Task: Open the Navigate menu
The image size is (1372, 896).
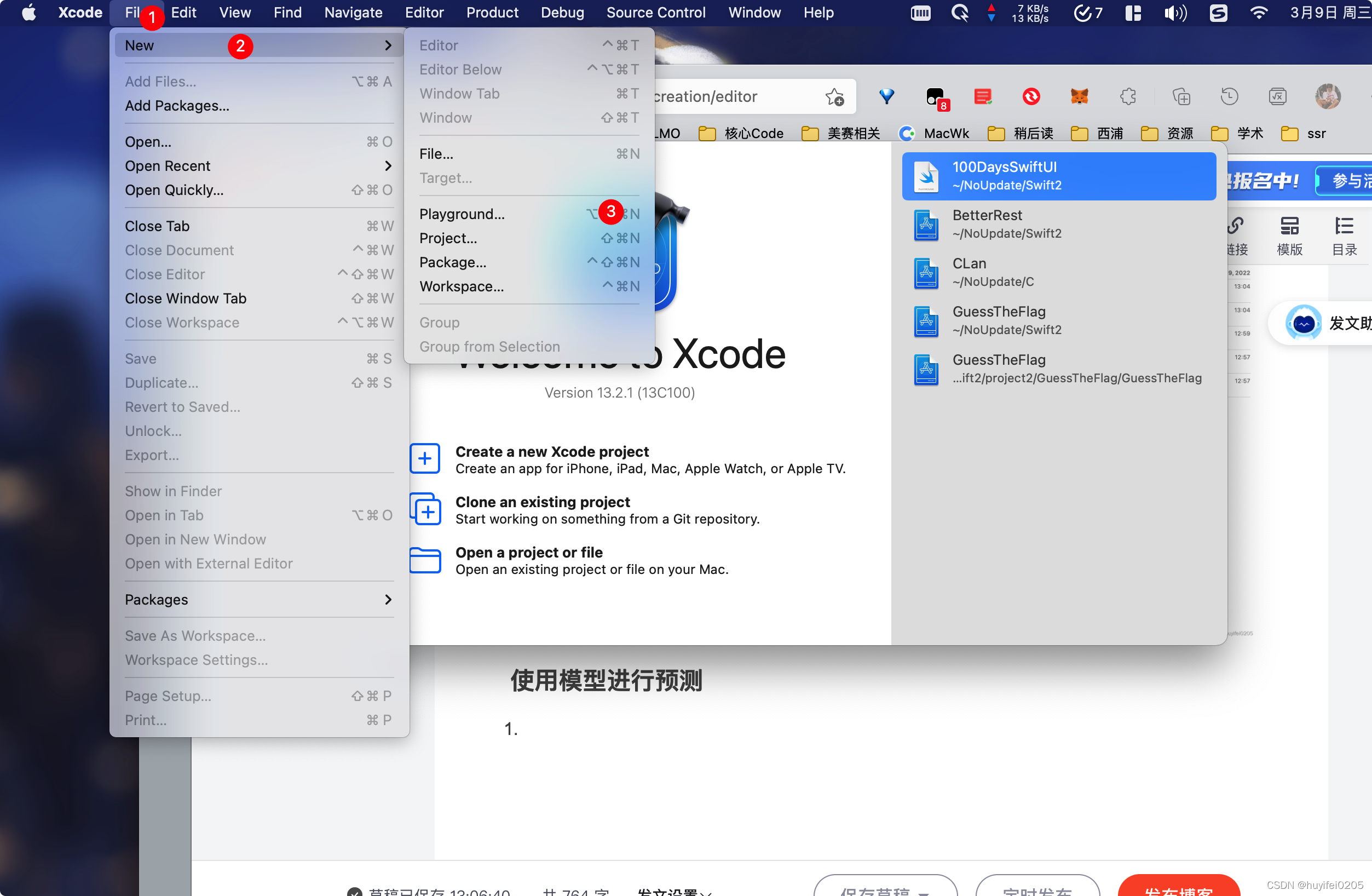Action: pyautogui.click(x=353, y=12)
